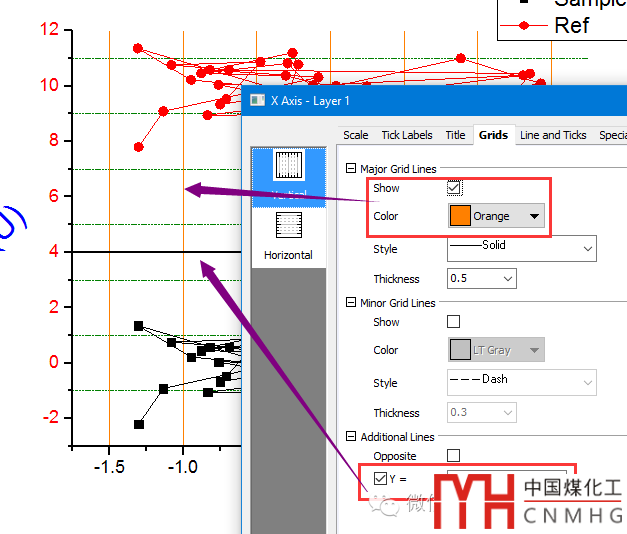Collapse the Additional Lines section

pyautogui.click(x=351, y=437)
